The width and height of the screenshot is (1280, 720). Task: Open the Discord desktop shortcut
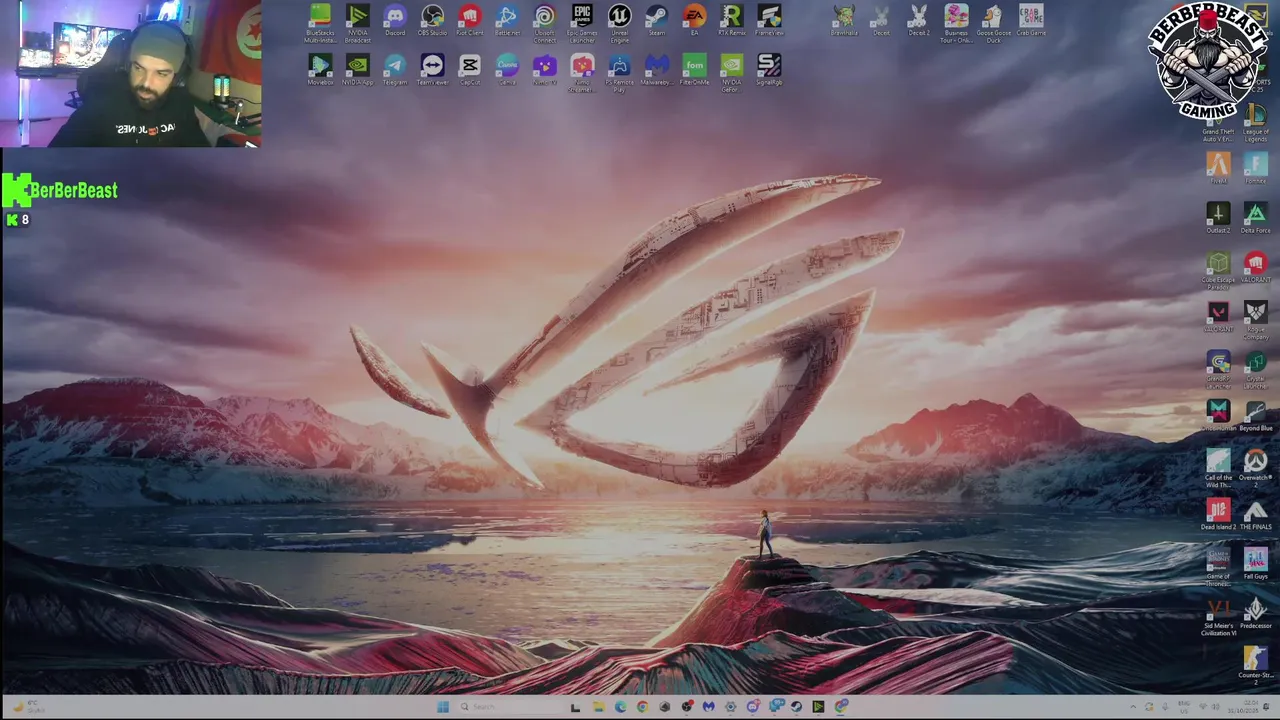point(395,21)
